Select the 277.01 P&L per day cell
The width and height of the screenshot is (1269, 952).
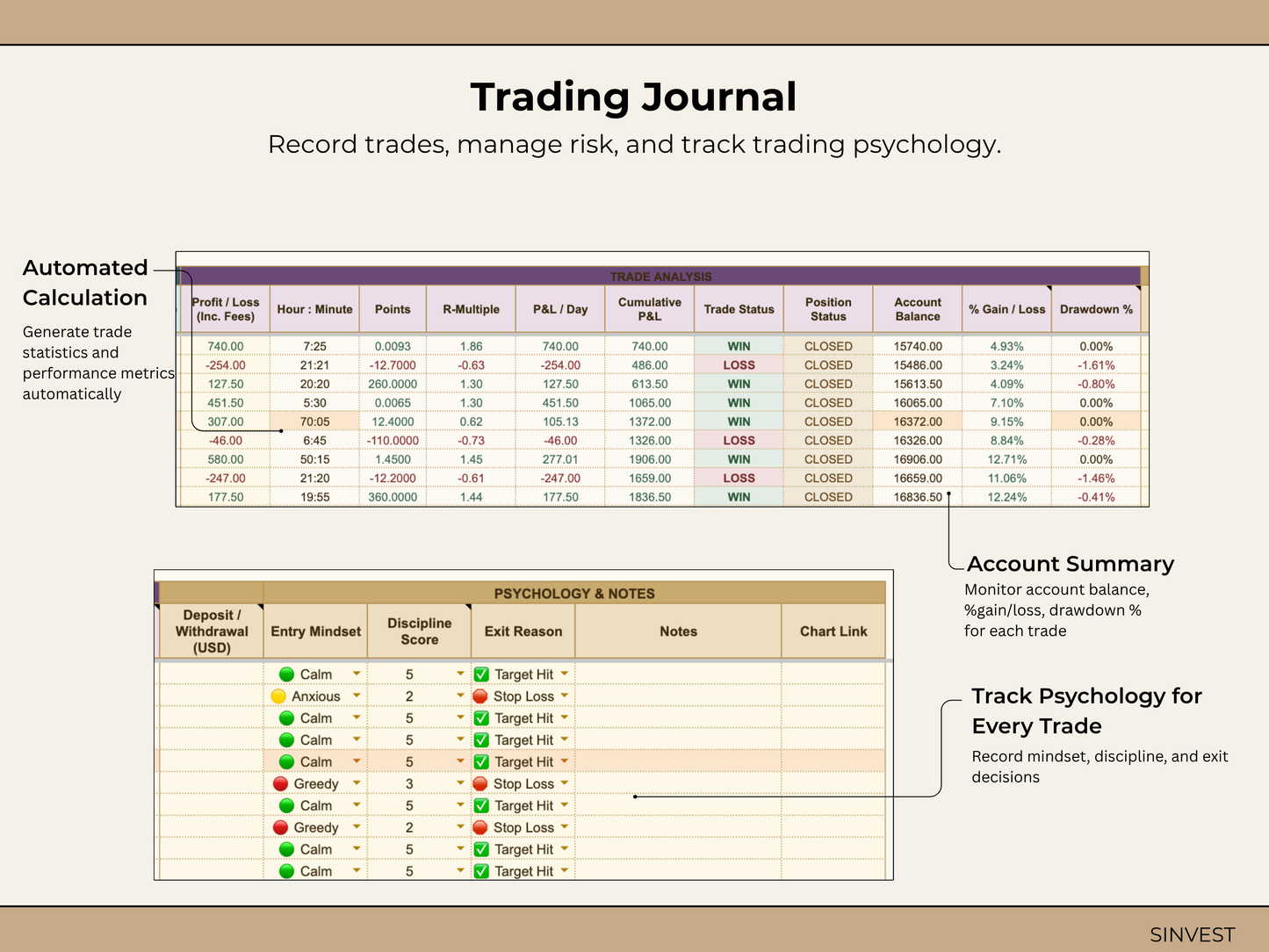click(560, 459)
